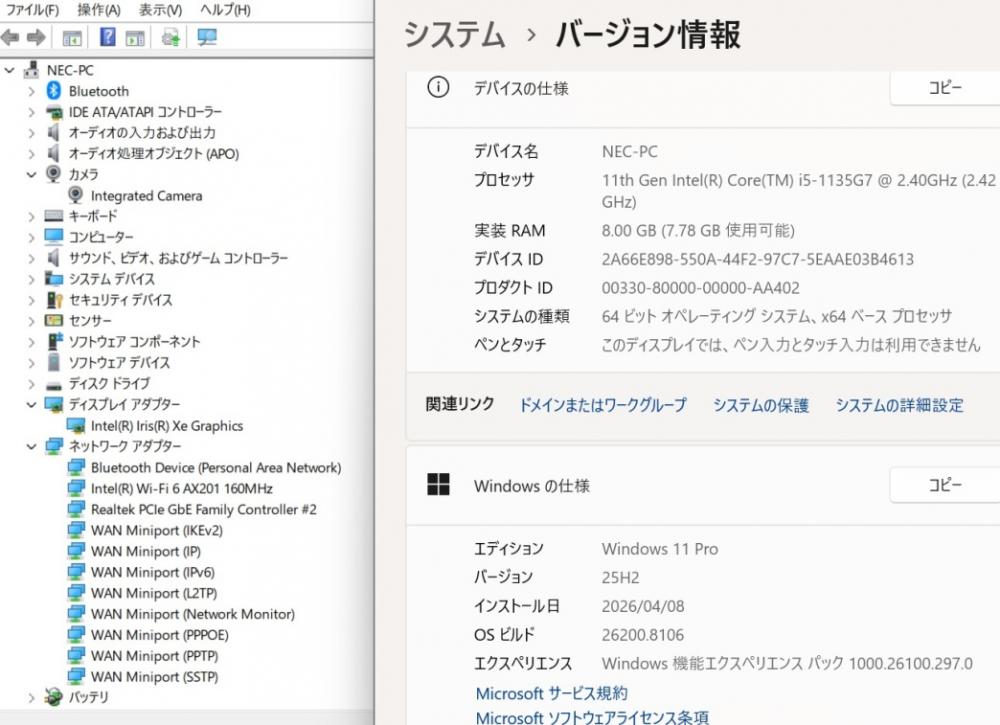Expand オーディオの入力および出力 category

click(x=31, y=133)
